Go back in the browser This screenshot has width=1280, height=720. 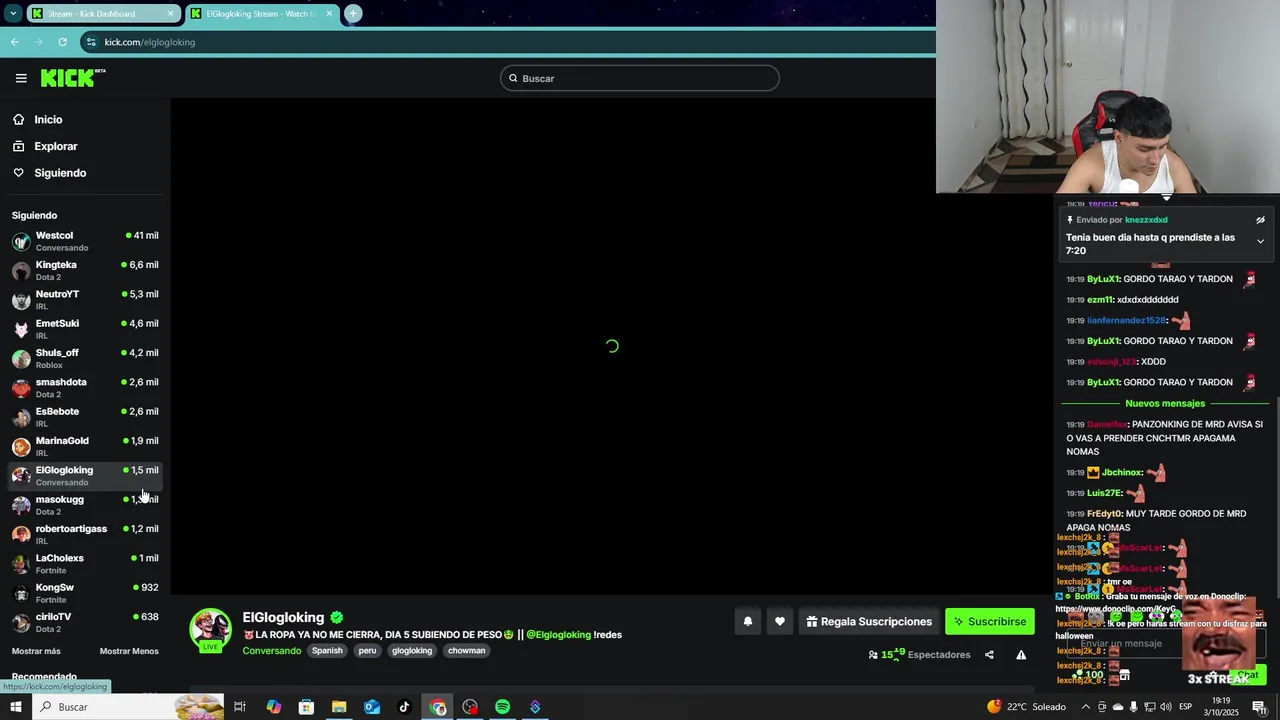pos(14,42)
